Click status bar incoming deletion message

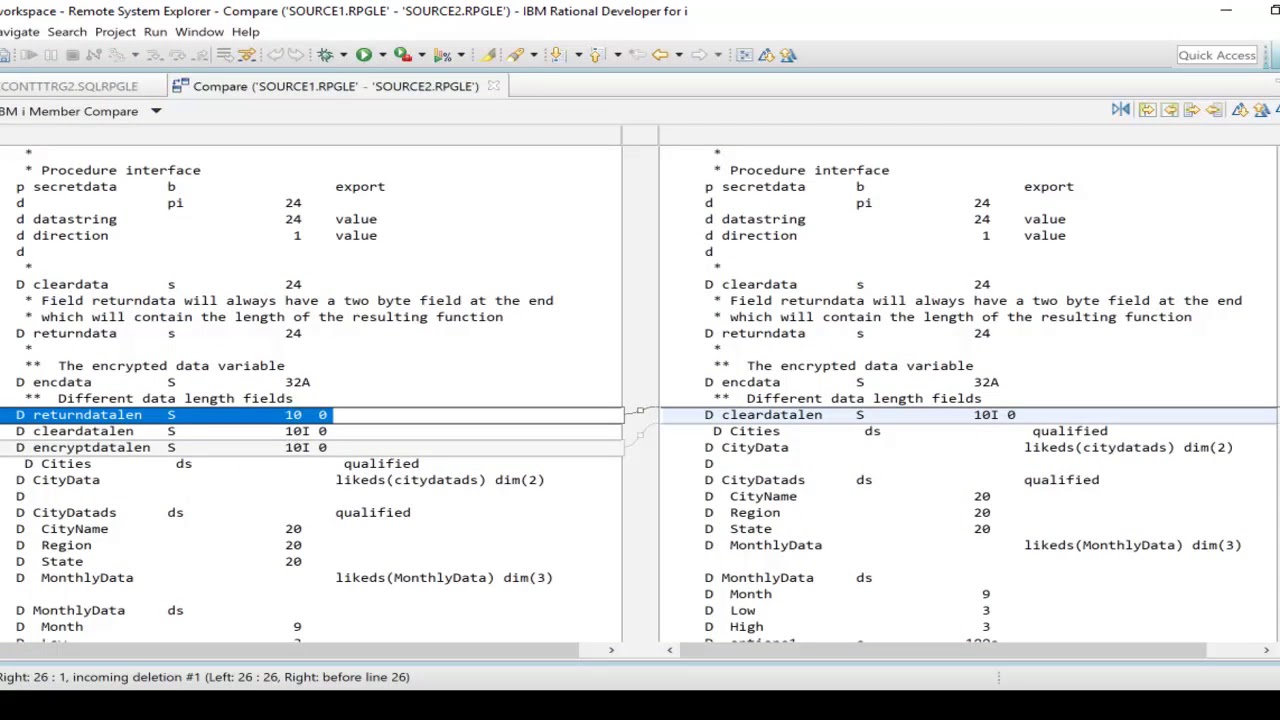pos(204,677)
